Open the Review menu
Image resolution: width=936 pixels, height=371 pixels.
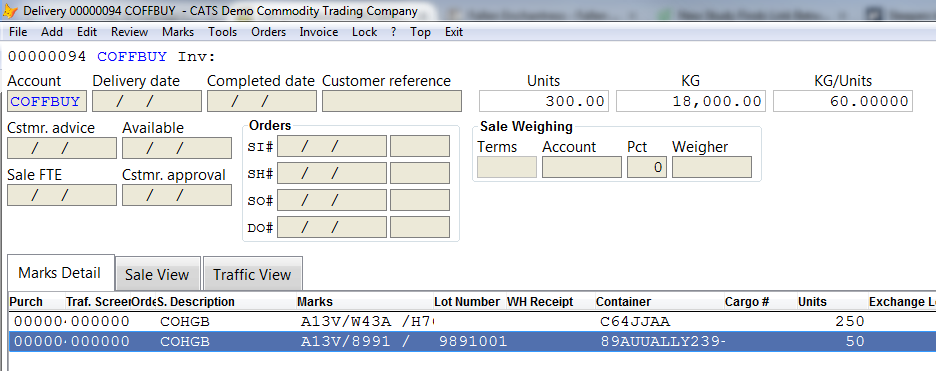130,32
